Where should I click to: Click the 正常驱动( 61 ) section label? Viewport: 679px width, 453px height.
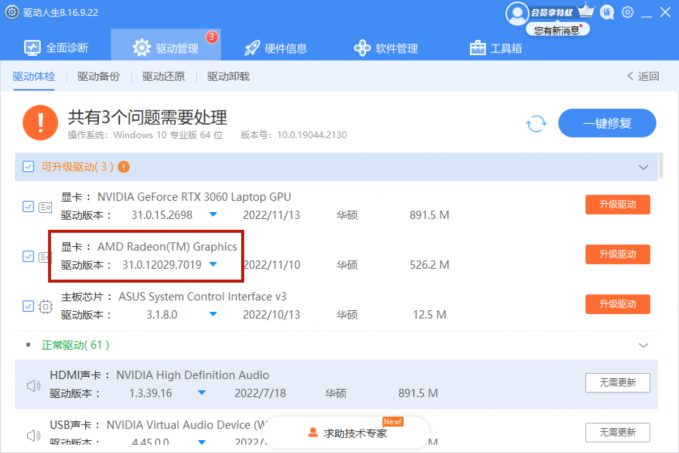click(x=75, y=345)
